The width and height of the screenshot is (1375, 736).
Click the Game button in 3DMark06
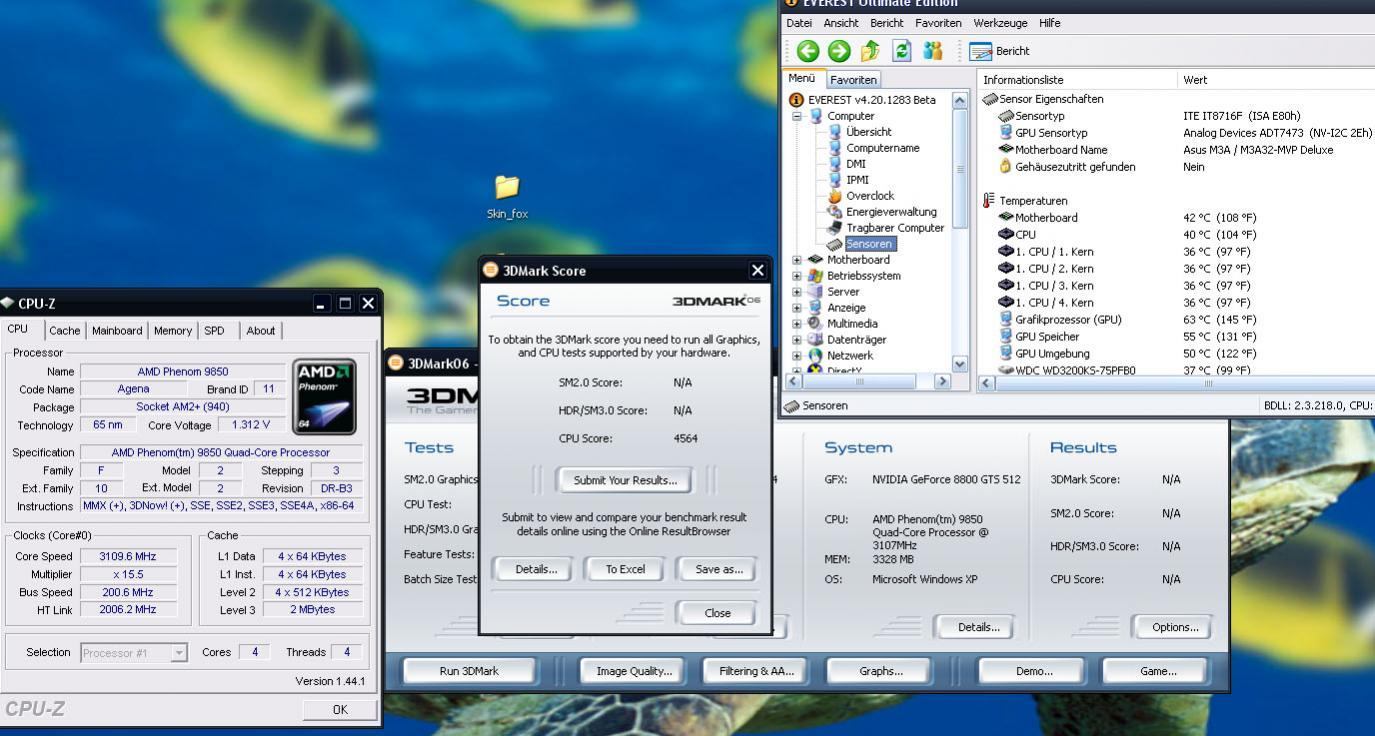1158,671
